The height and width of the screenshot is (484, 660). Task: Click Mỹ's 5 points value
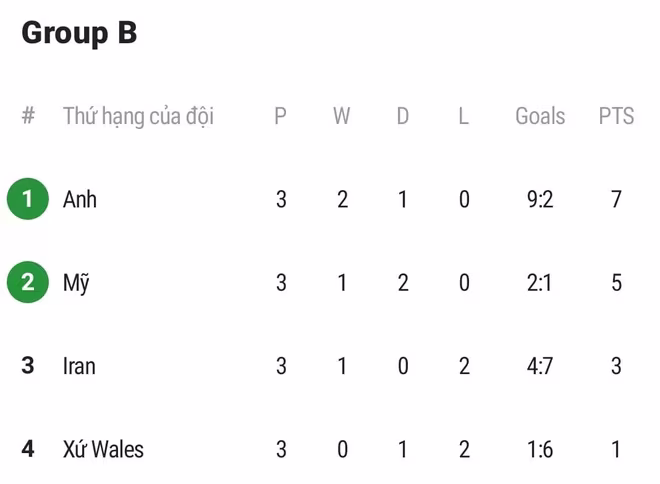coord(616,283)
